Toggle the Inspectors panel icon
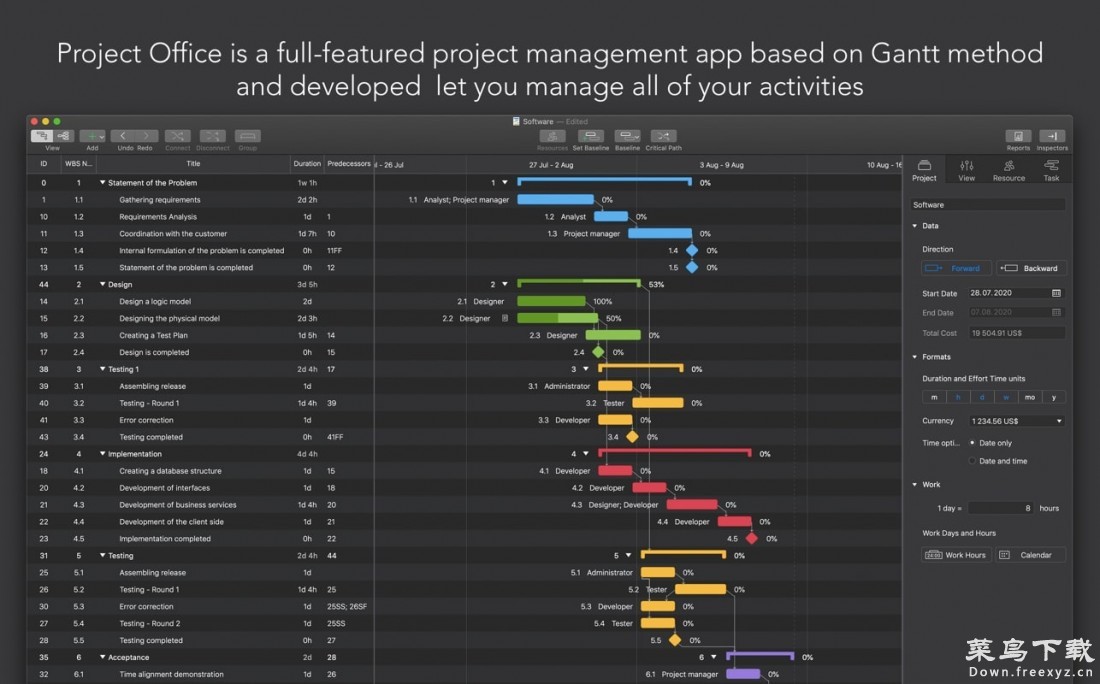Viewport: 1100px width, 684px height. click(1052, 136)
